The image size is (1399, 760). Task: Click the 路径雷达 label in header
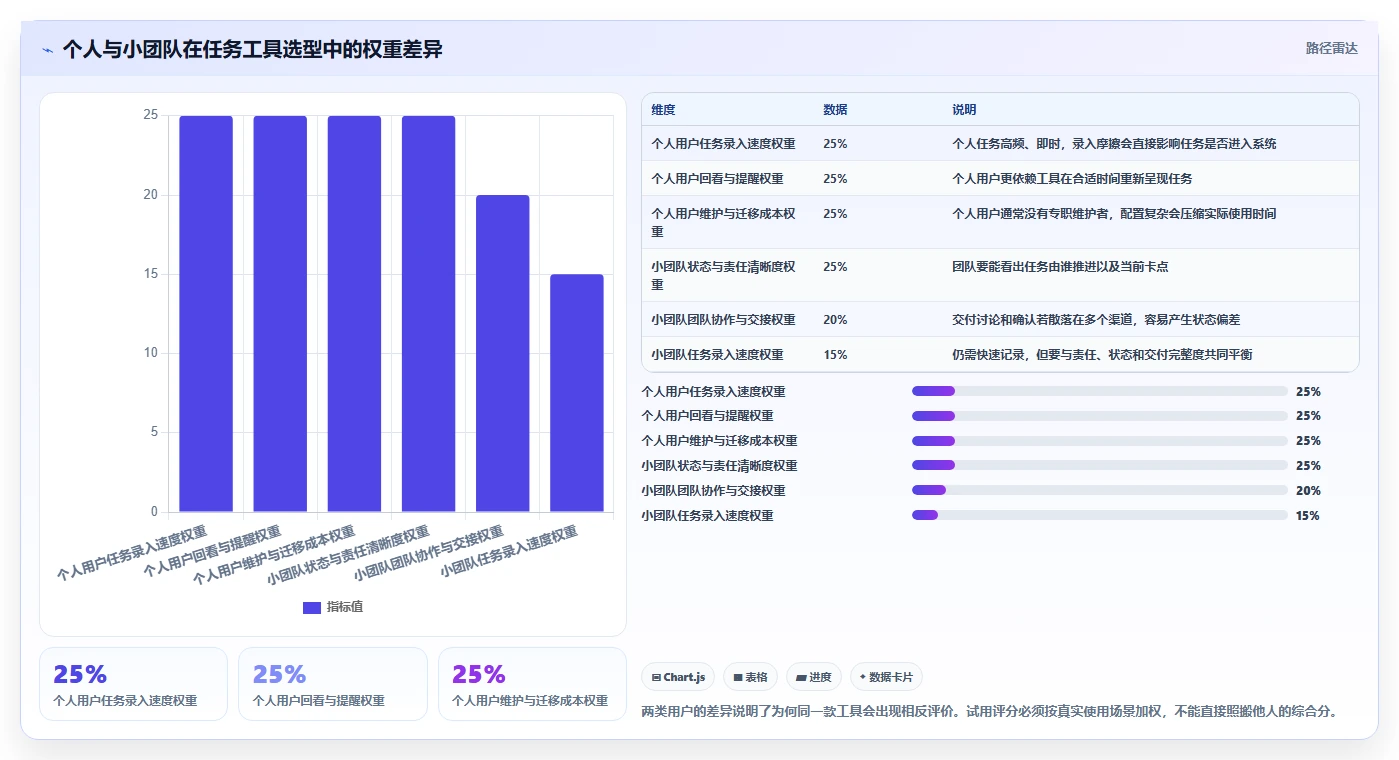(1331, 48)
